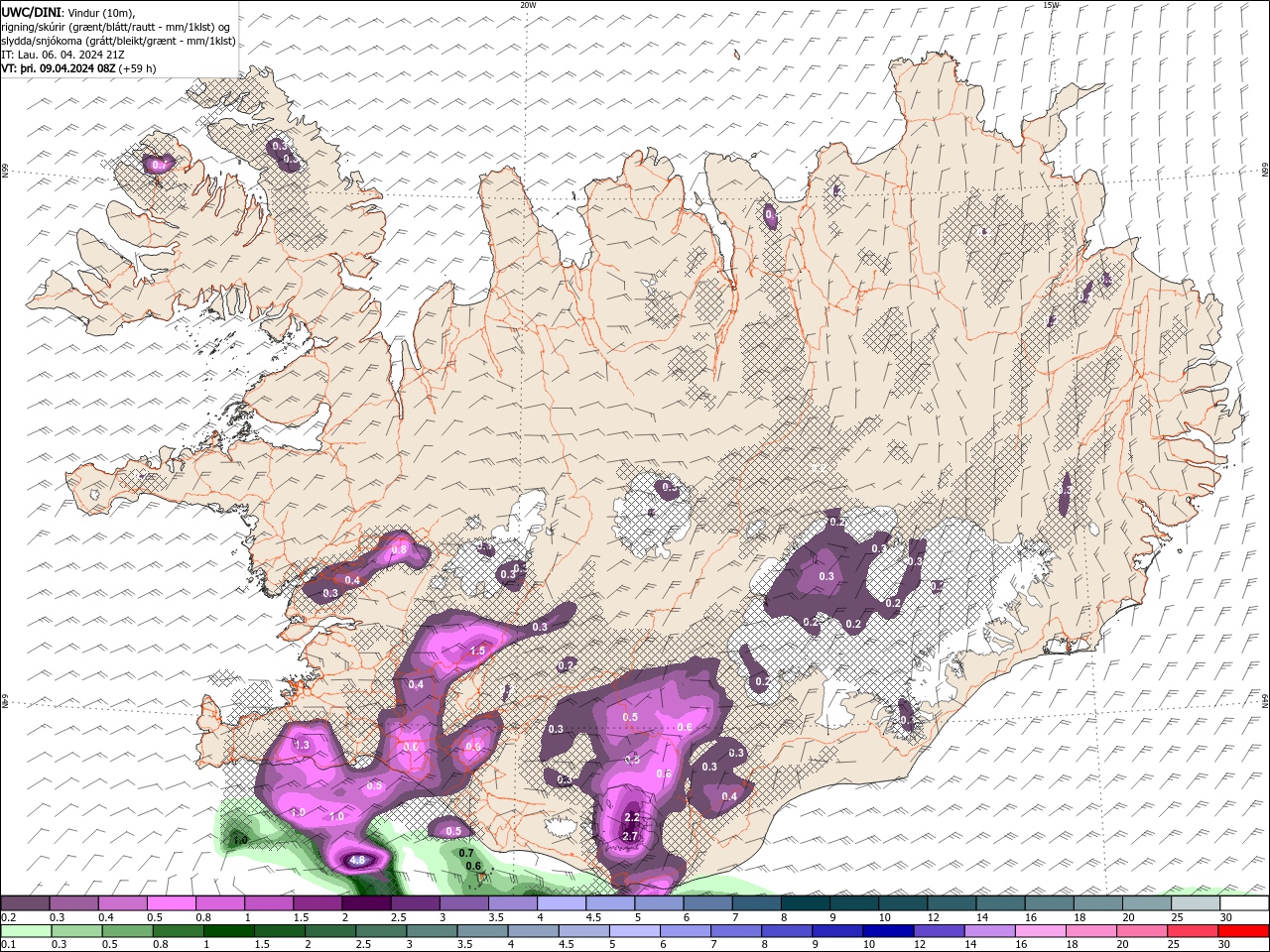This screenshot has height=952, width=1270.
Task: Click the '0.1' label under the lower color scale
Action: click(8, 945)
